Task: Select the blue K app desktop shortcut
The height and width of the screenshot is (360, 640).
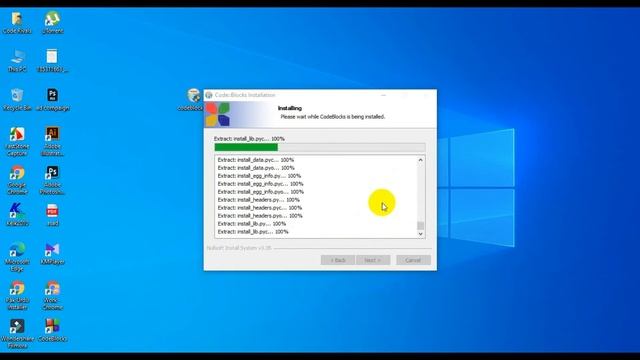Action: click(17, 215)
